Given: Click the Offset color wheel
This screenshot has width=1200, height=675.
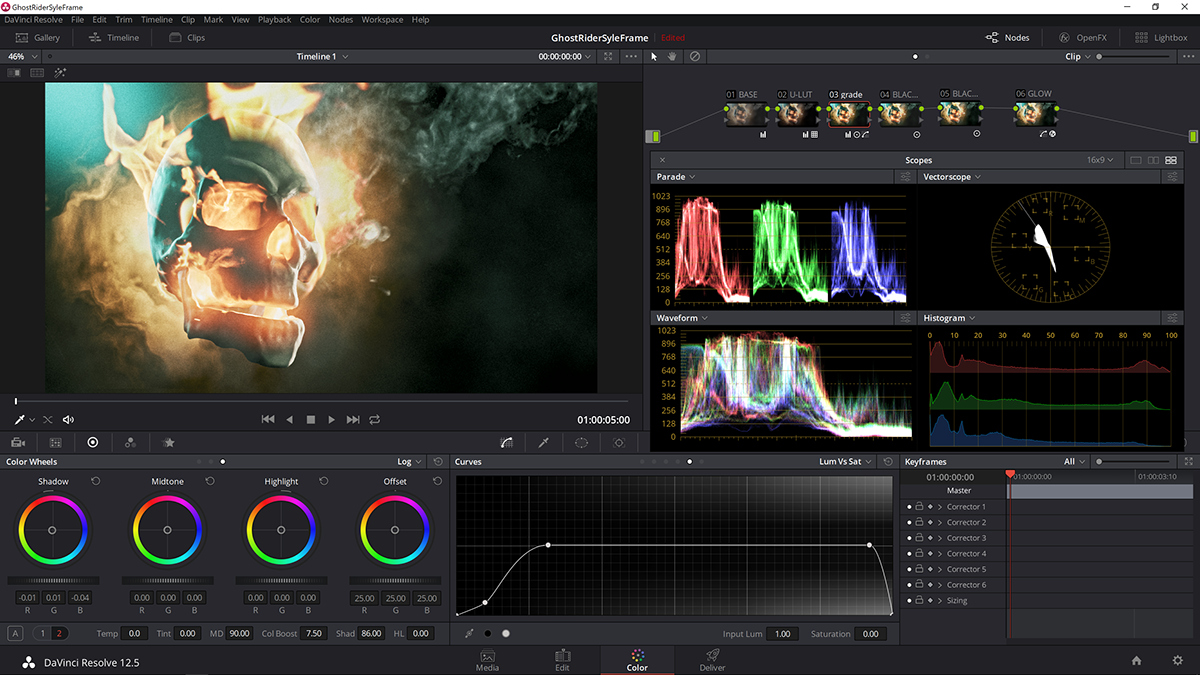Looking at the screenshot, I should point(395,529).
